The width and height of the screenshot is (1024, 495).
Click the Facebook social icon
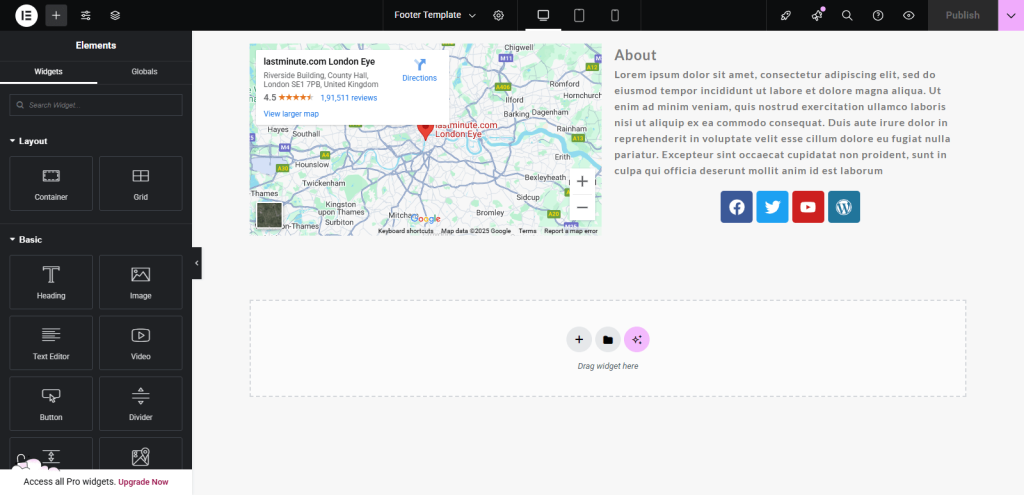[x=736, y=207]
